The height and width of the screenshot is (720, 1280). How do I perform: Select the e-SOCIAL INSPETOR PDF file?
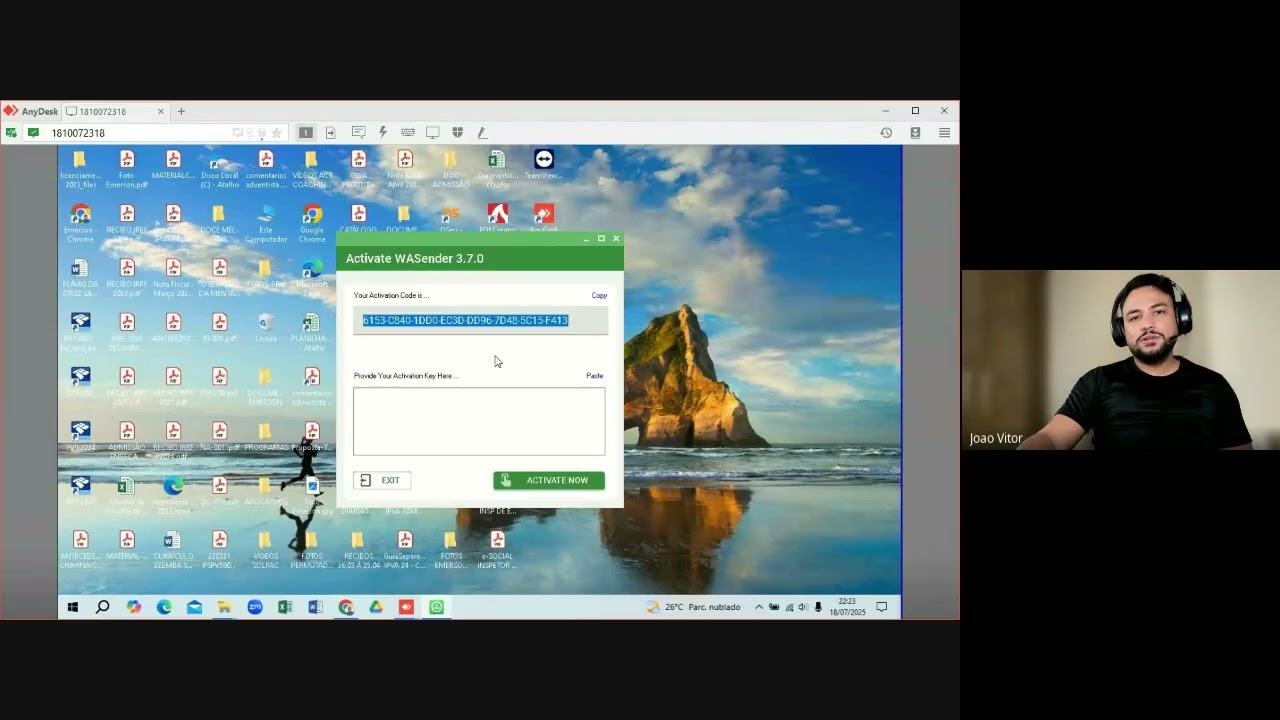(497, 550)
